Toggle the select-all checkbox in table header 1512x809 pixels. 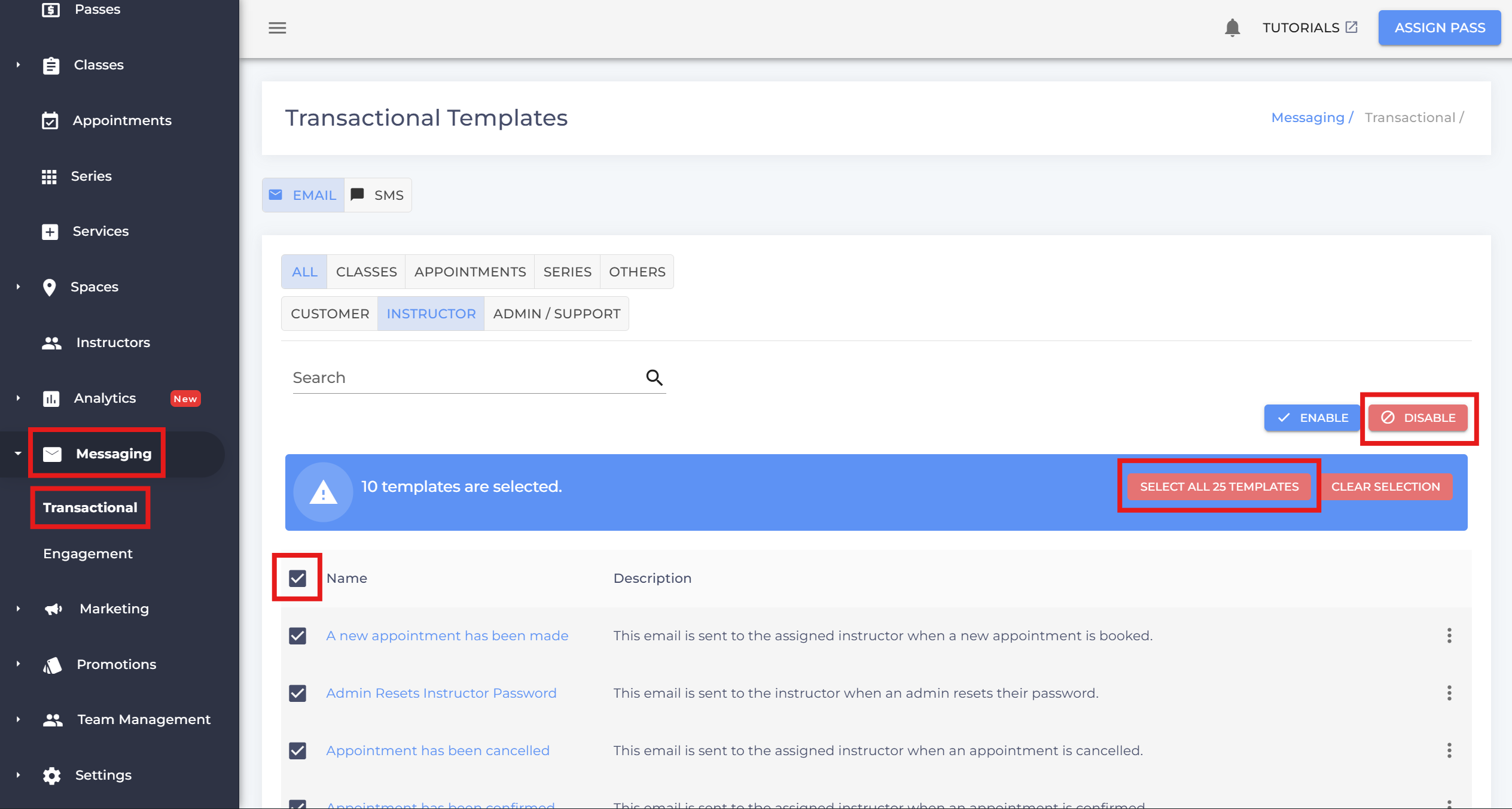(297, 578)
